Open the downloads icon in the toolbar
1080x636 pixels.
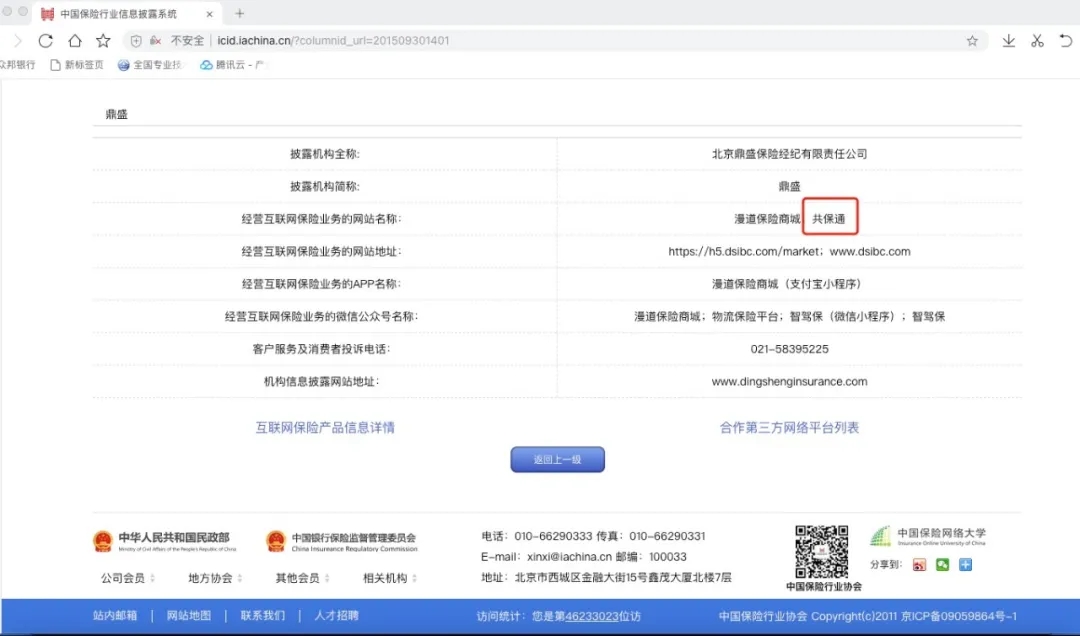pos(1008,41)
